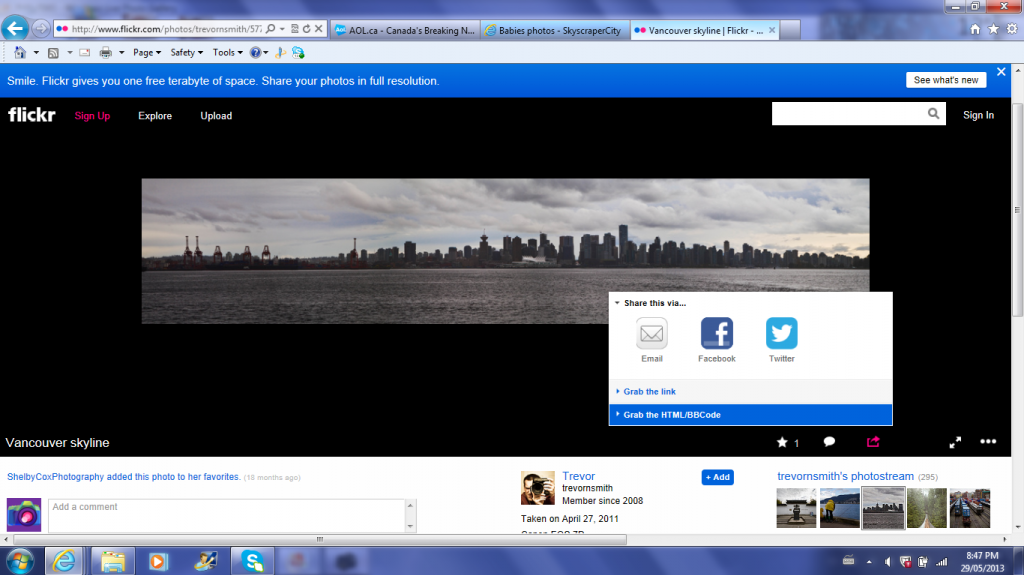Share the photo via Email icon
This screenshot has width=1024, height=575.
pos(652,334)
